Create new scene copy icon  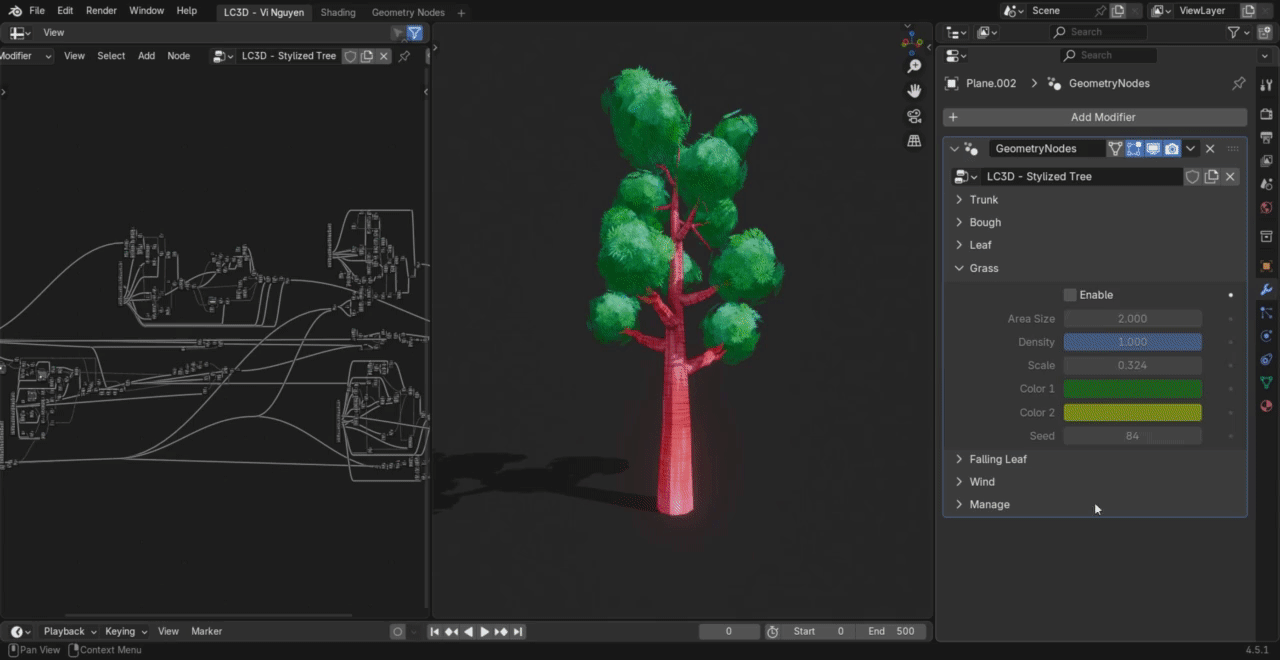(1118, 10)
